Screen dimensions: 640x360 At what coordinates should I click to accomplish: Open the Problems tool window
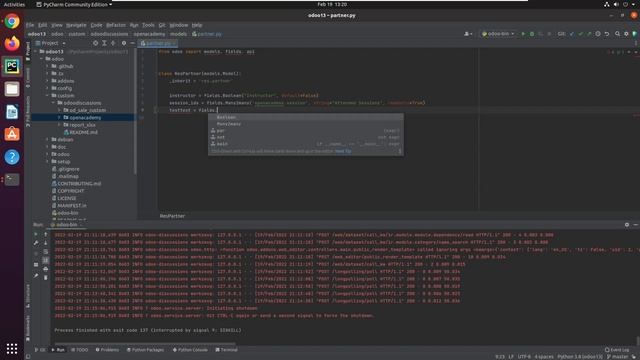click(107, 350)
